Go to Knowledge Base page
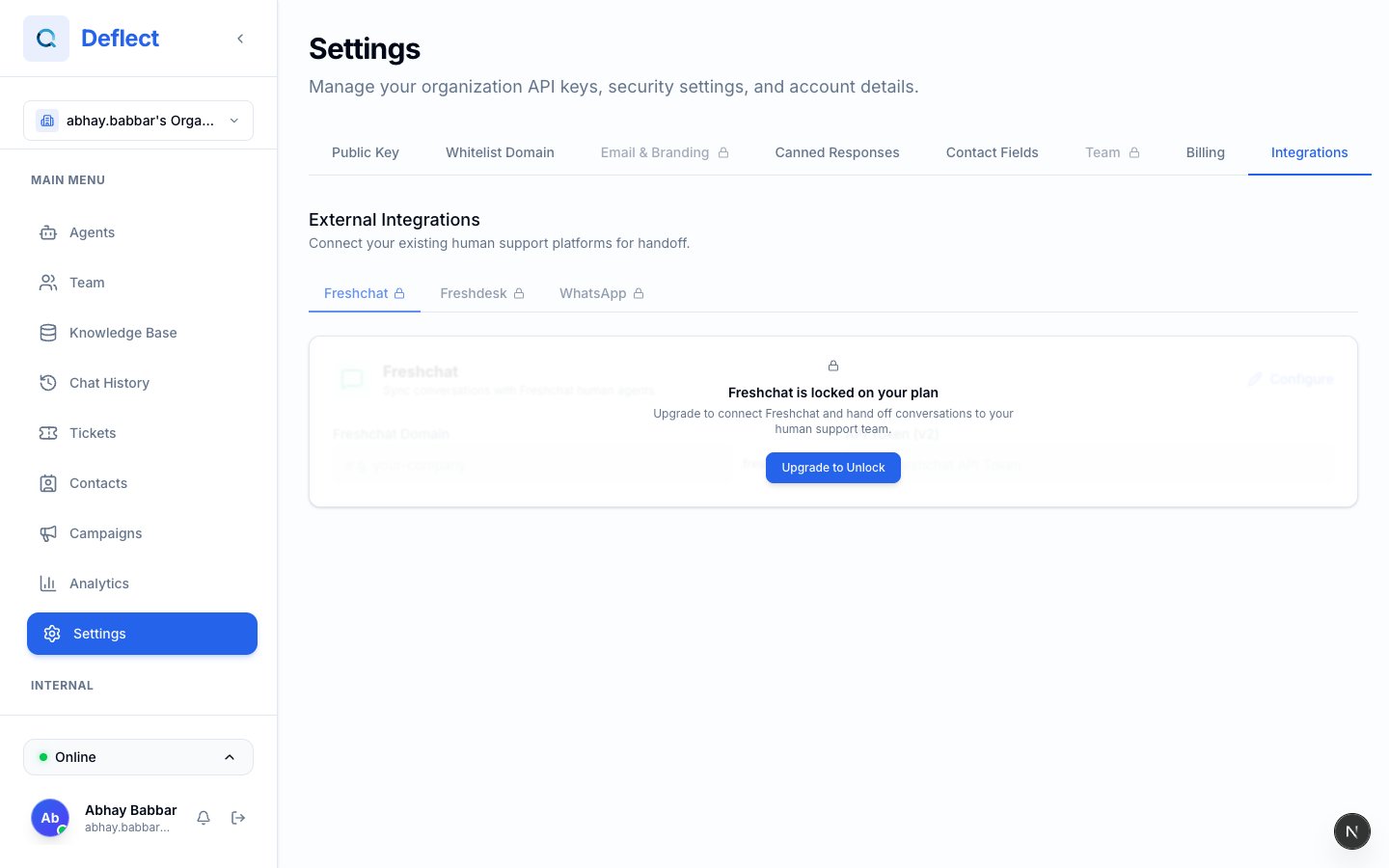This screenshot has width=1389, height=868. [x=142, y=333]
